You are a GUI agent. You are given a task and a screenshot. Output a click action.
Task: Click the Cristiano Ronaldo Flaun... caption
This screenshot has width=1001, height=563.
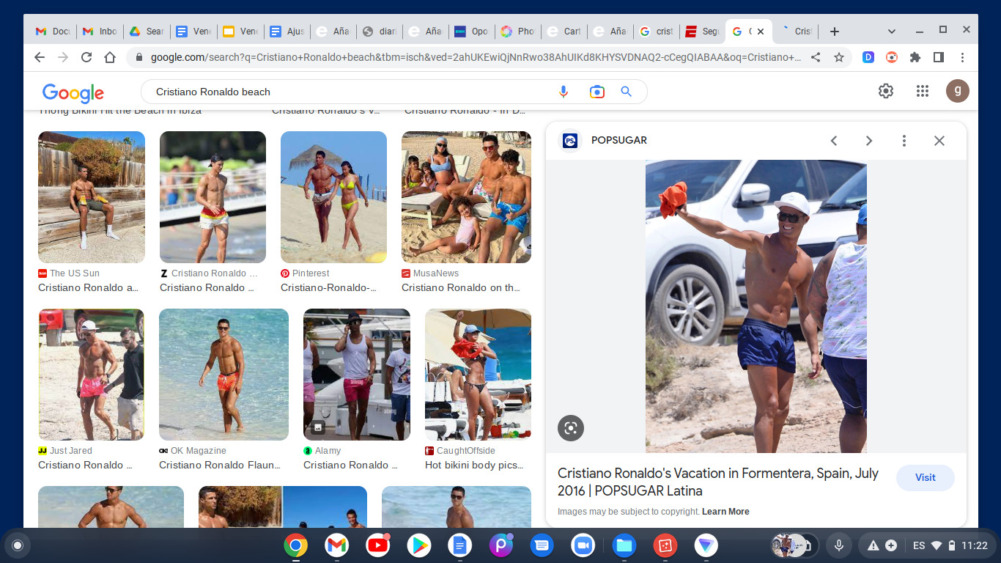[x=219, y=465]
